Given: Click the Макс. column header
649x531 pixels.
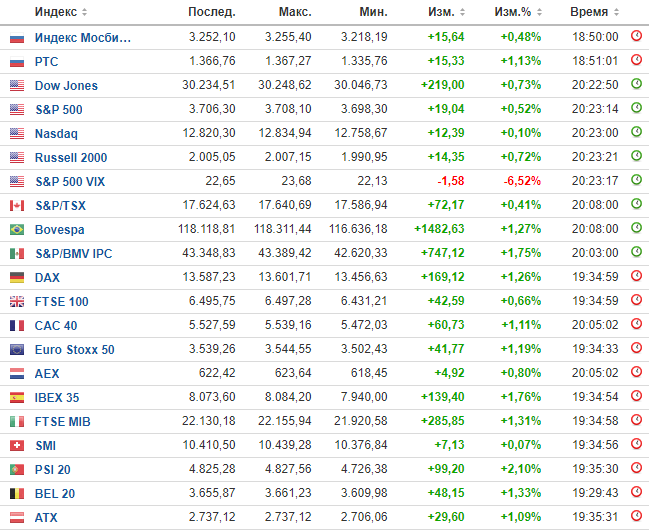Looking at the screenshot, I should 295,12.
